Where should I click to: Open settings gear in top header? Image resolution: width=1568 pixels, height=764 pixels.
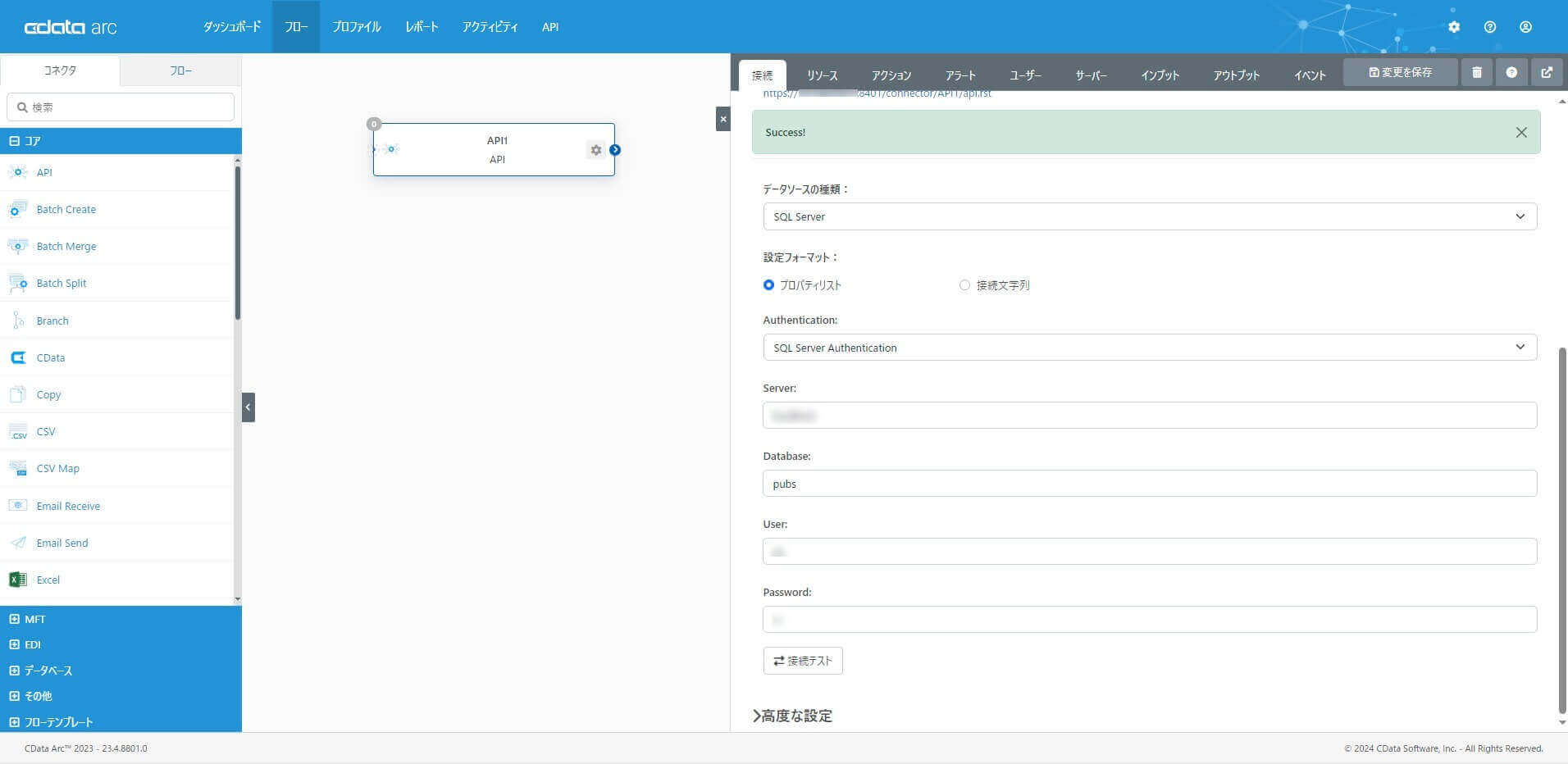pyautogui.click(x=1454, y=27)
